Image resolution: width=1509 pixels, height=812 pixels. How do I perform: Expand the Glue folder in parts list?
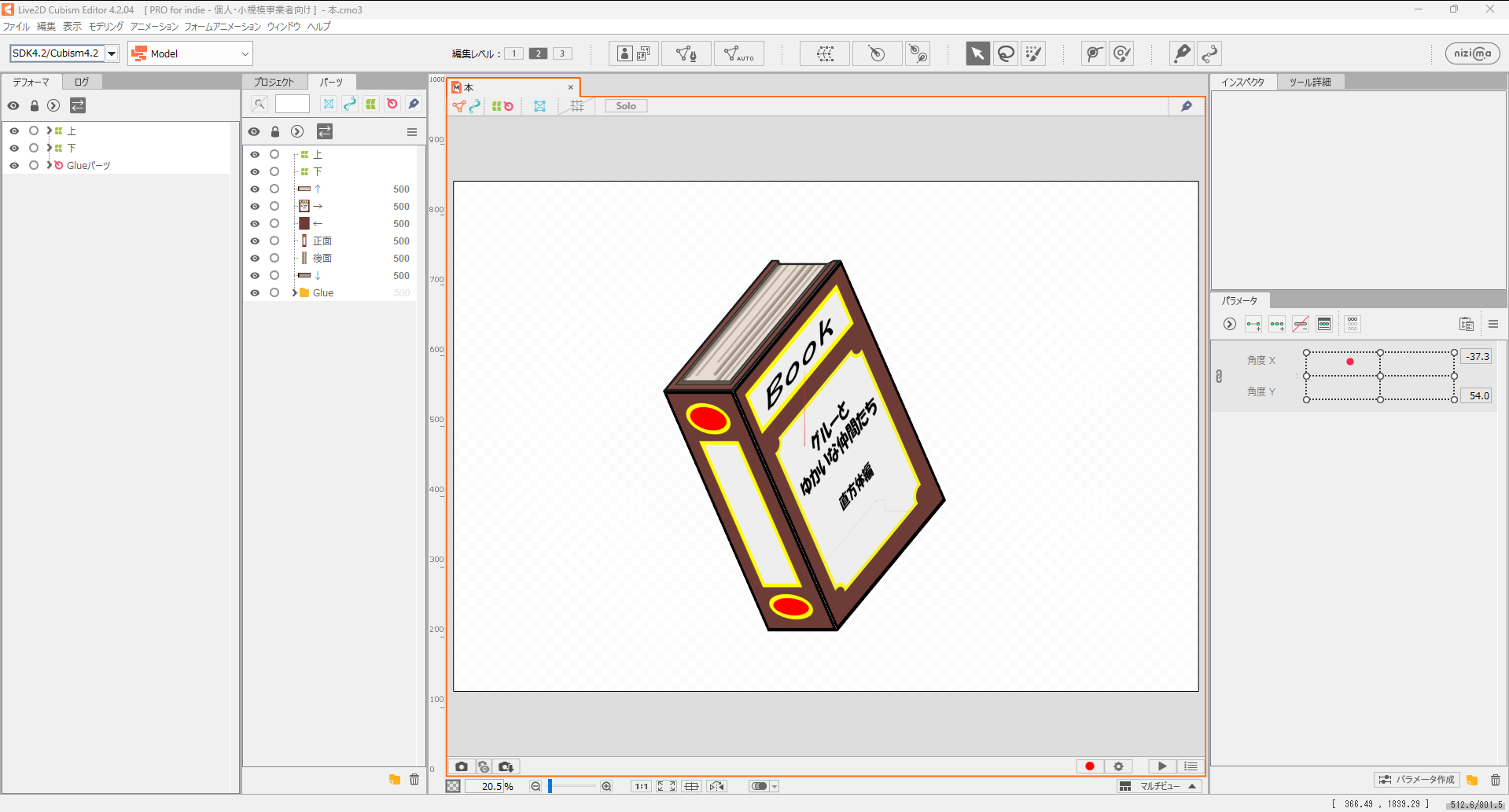coord(295,293)
